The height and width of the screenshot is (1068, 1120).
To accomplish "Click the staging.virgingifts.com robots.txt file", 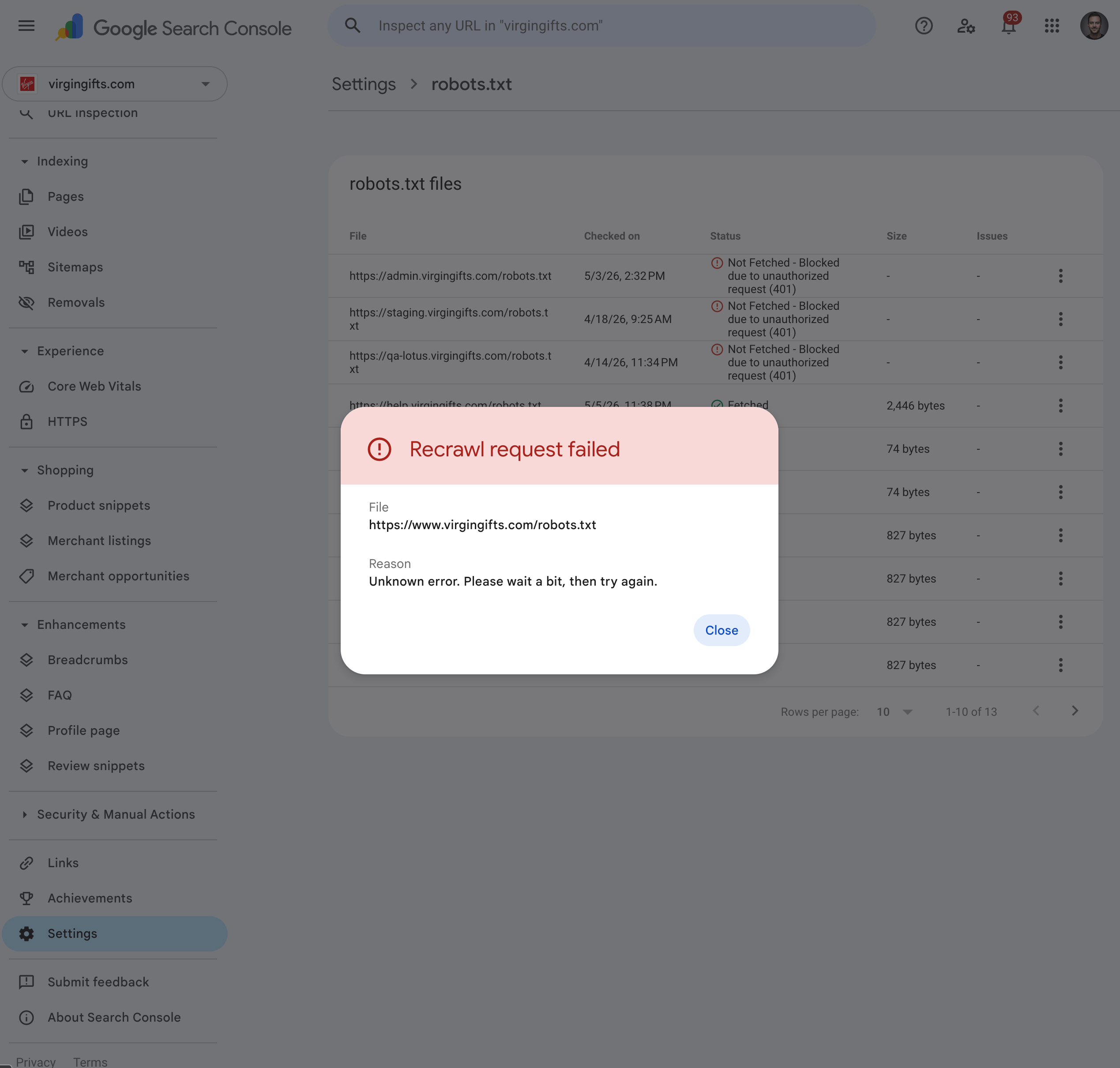I will click(x=449, y=320).
